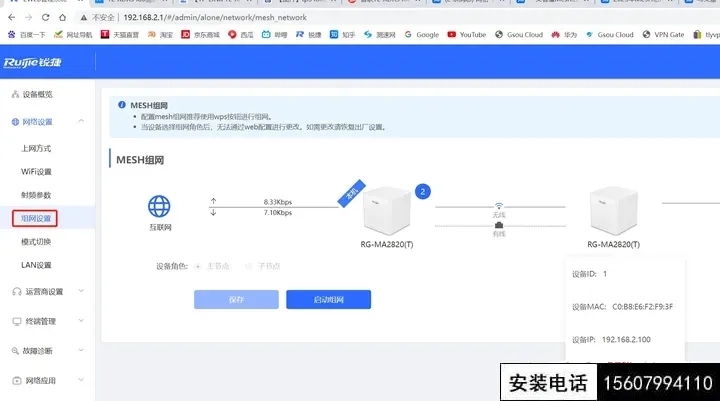Open the 天猫商城 bookmark
The height and width of the screenshot is (401, 720).
[x=119, y=34]
